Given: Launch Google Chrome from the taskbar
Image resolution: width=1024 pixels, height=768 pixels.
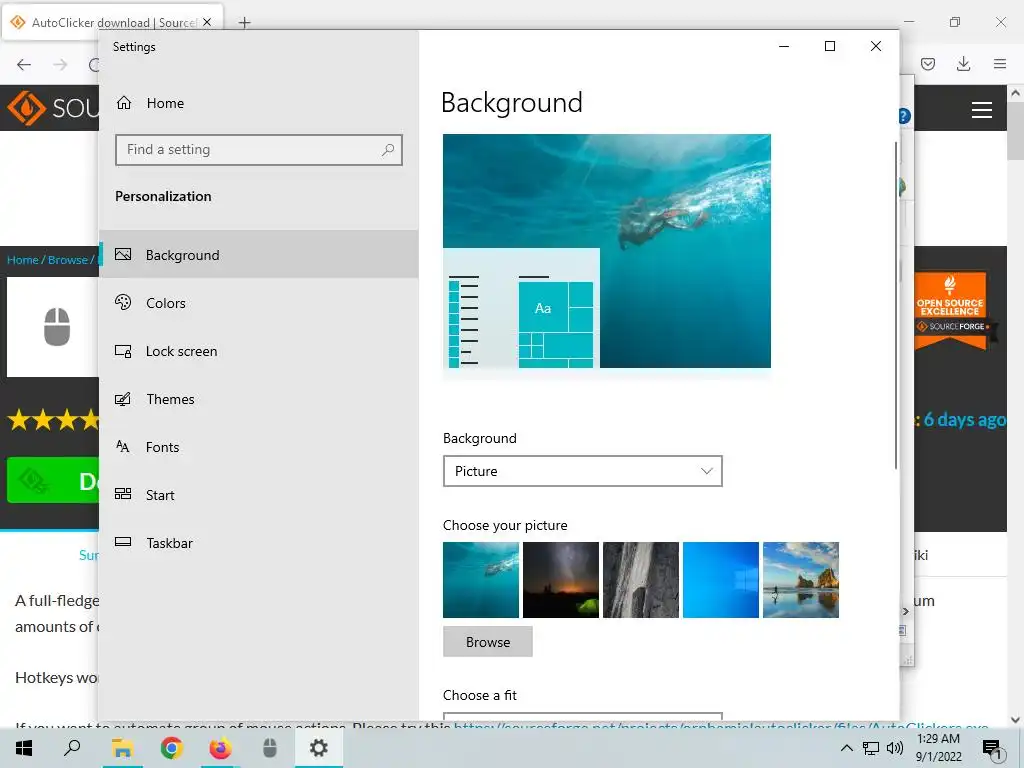Looking at the screenshot, I should point(171,748).
